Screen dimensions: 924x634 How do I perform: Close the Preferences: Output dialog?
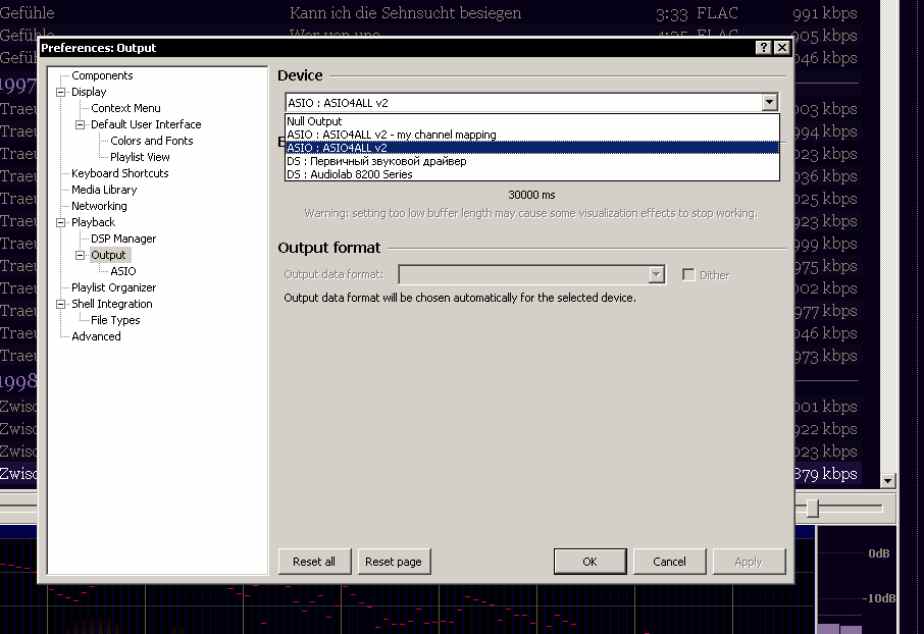(781, 48)
